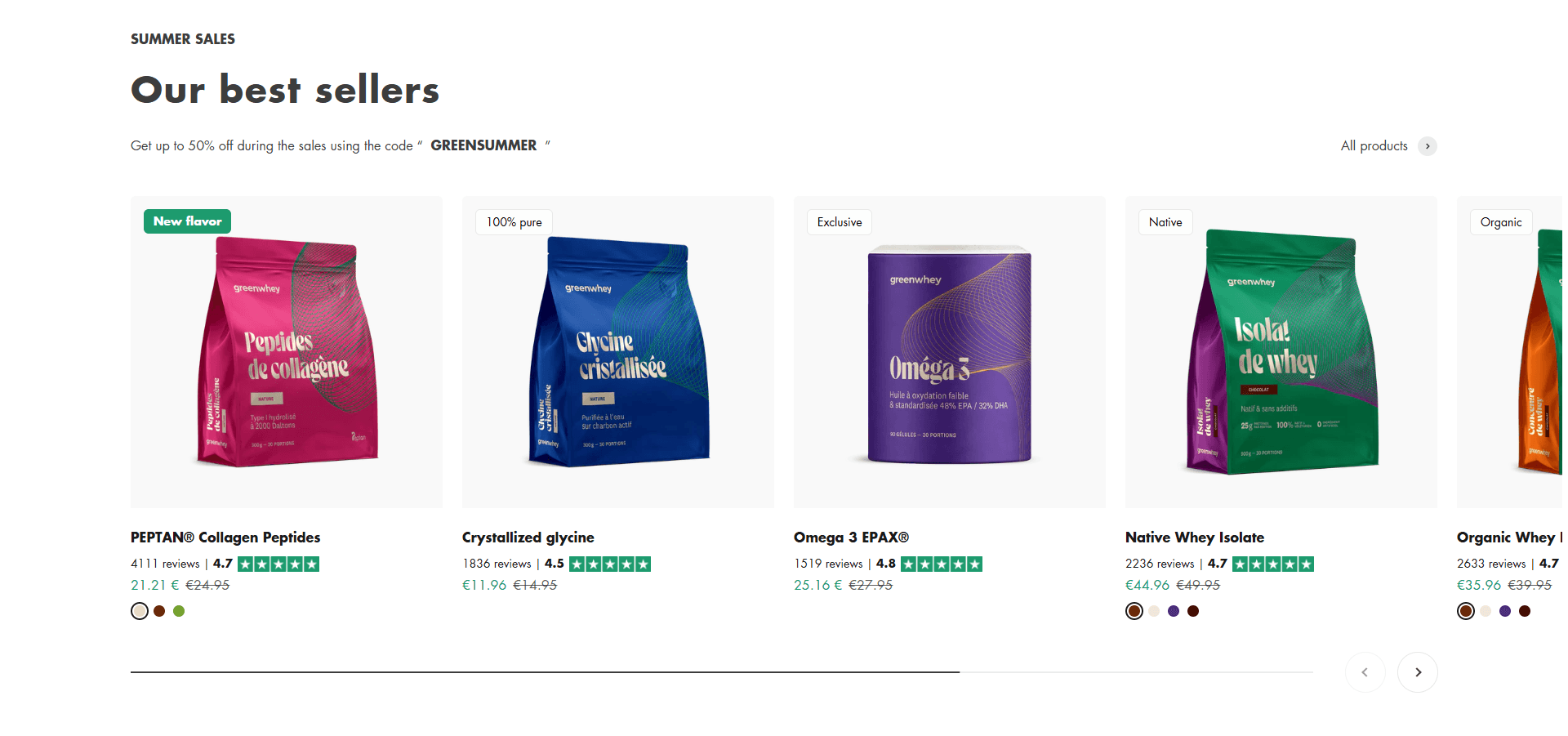Click the carousel progress bar
The image size is (1568, 736).
(722, 672)
